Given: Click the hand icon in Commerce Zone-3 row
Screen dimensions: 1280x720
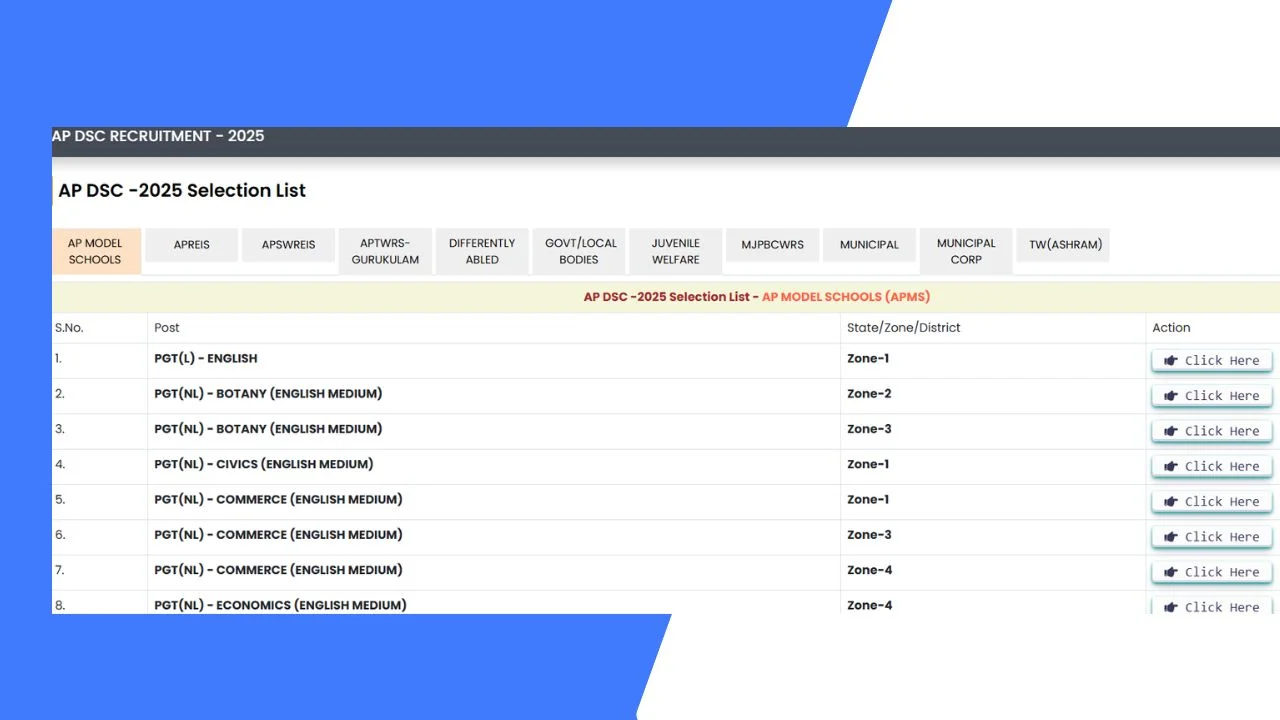Looking at the screenshot, I should [x=1171, y=537].
